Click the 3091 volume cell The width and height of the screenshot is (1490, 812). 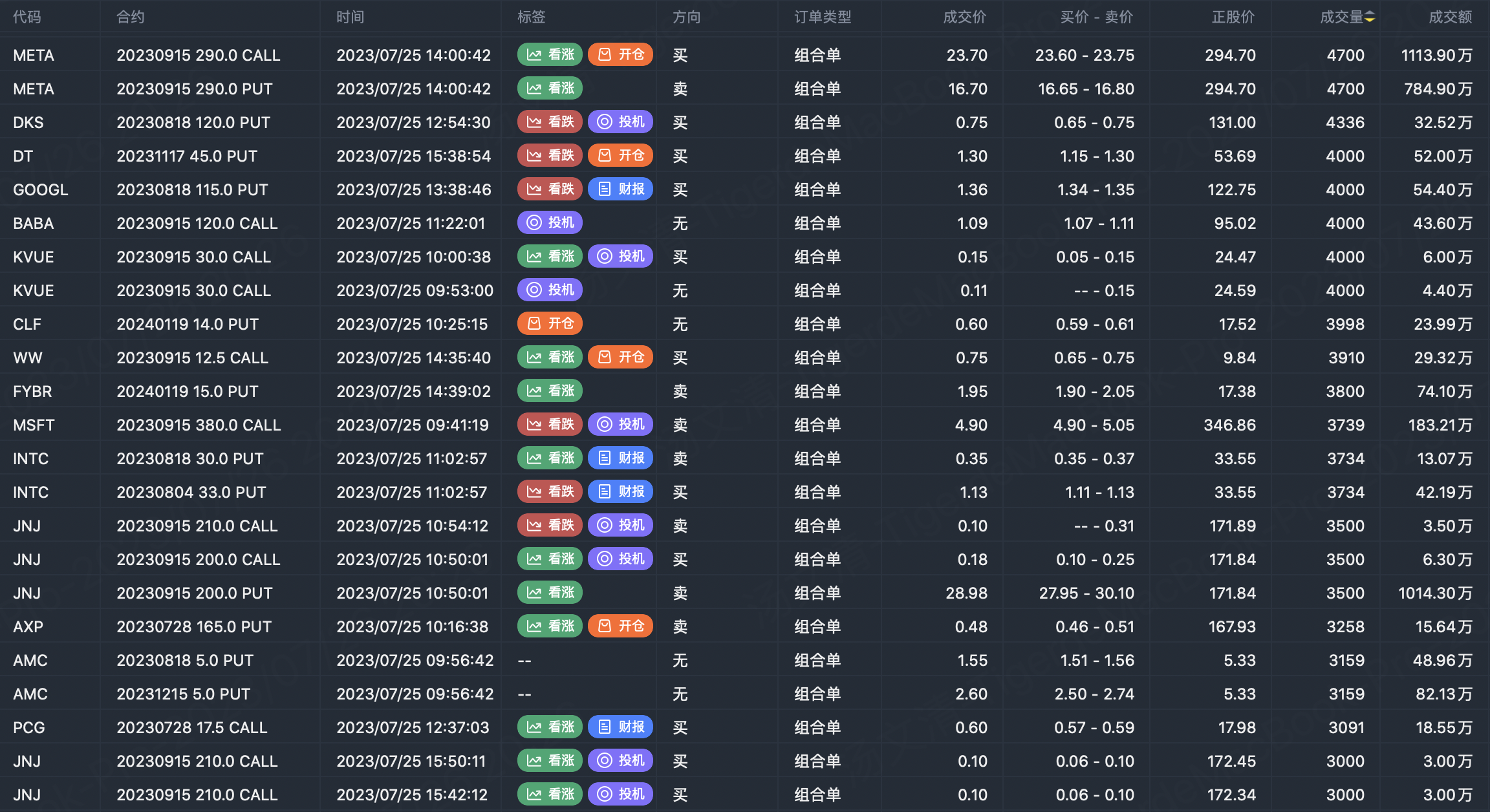pos(1346,727)
